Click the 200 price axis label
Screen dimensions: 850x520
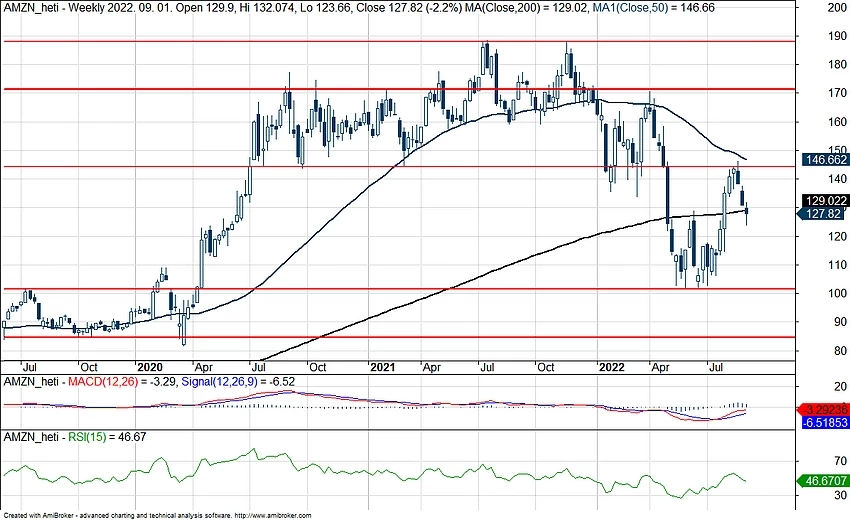pos(838,8)
